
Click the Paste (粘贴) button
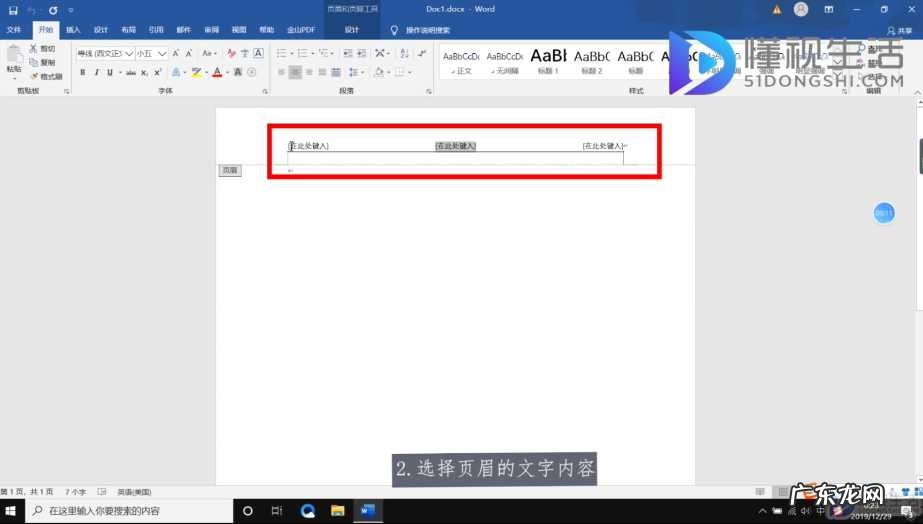(x=14, y=61)
